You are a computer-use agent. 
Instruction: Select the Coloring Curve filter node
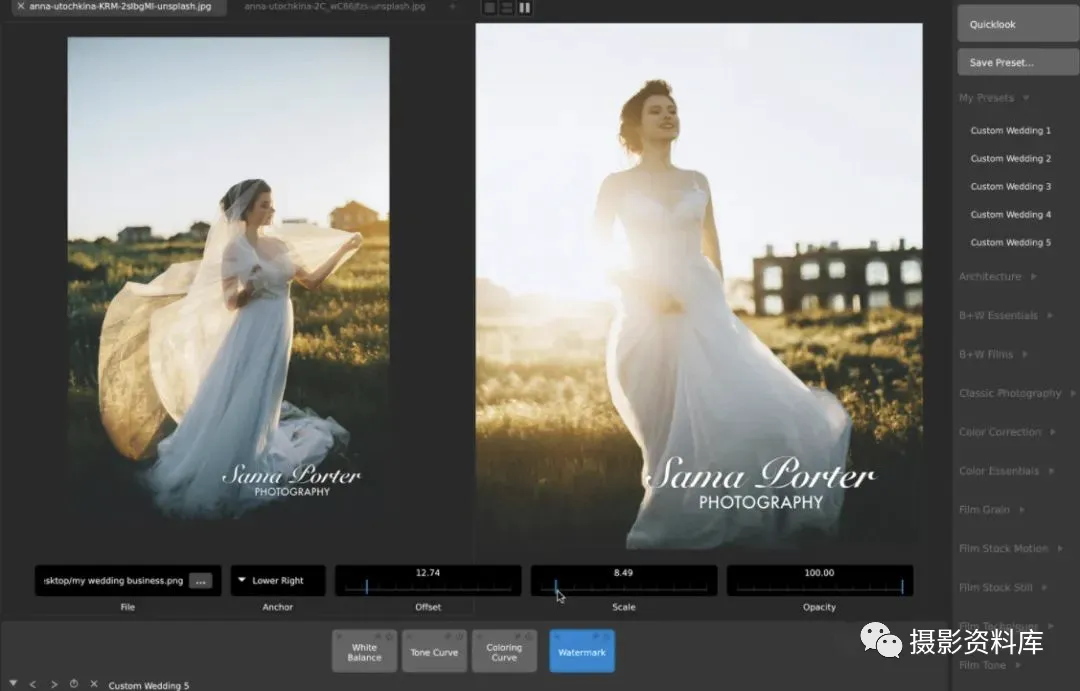[x=504, y=652]
